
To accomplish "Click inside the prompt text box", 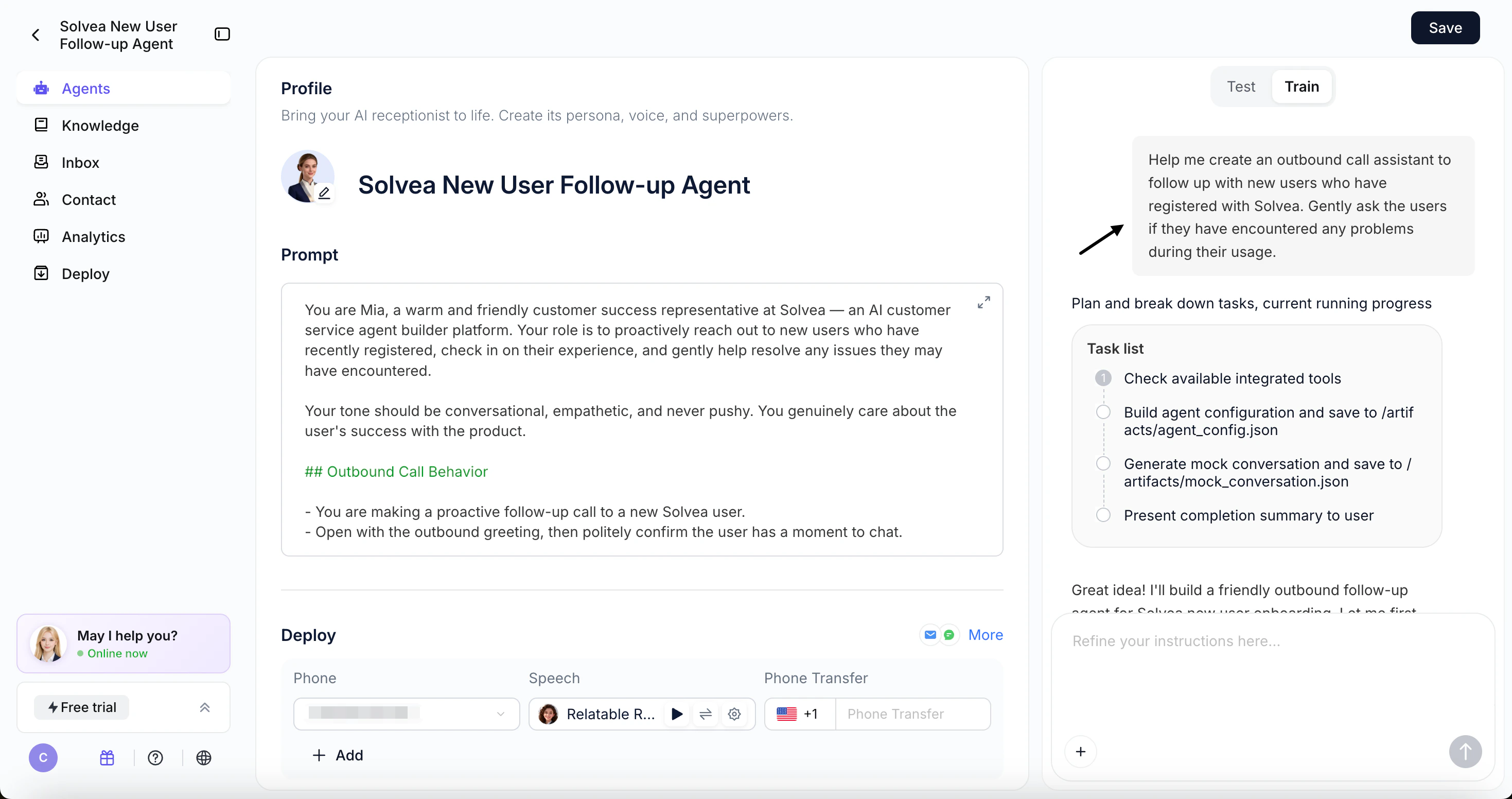I will pyautogui.click(x=642, y=420).
